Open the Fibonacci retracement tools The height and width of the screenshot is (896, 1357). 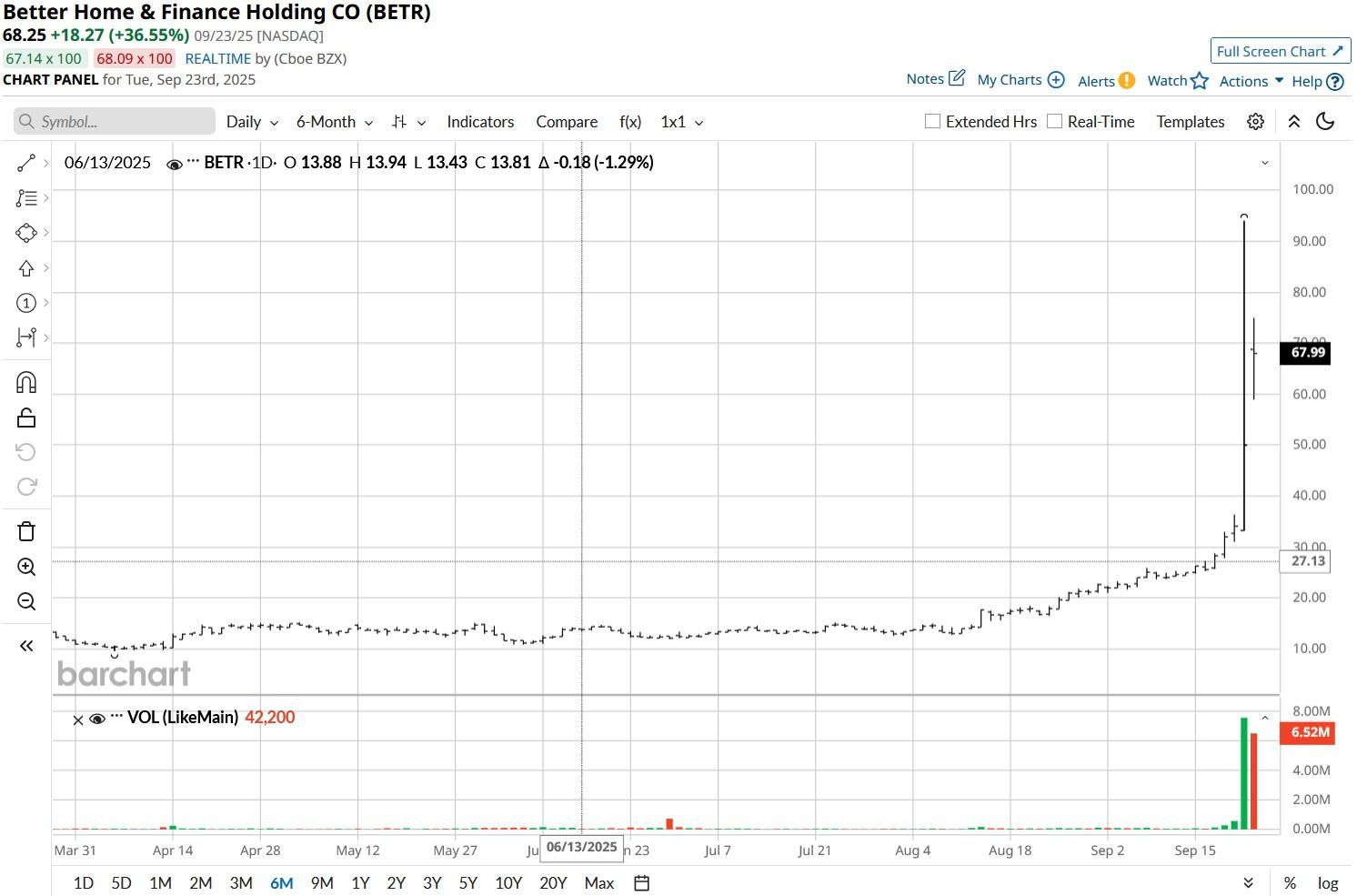26,197
